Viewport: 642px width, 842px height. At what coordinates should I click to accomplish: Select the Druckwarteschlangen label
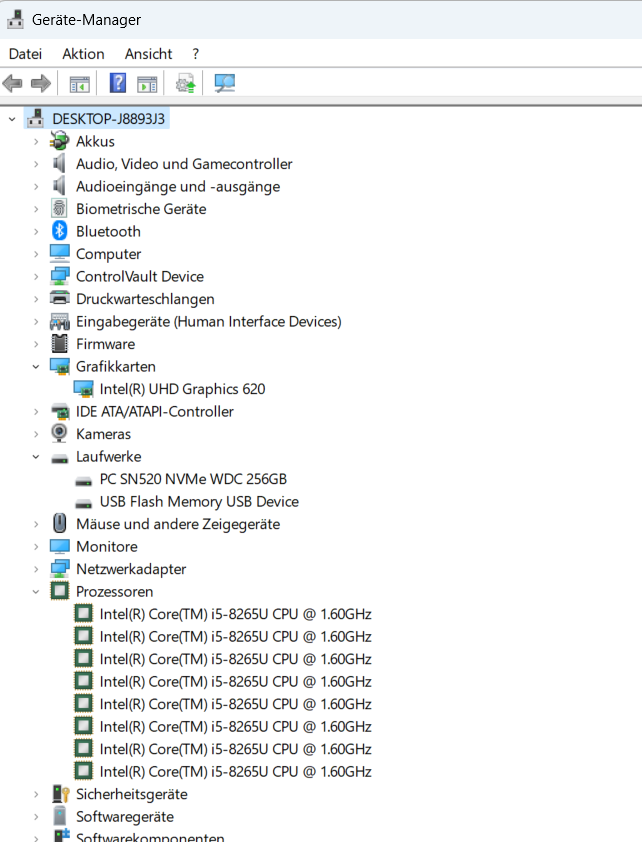tap(145, 299)
